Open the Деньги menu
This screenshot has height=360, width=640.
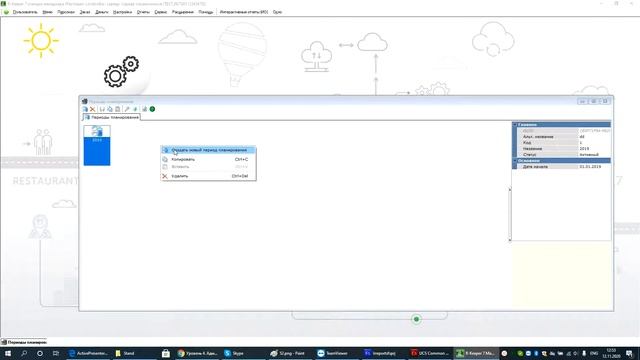(x=102, y=12)
